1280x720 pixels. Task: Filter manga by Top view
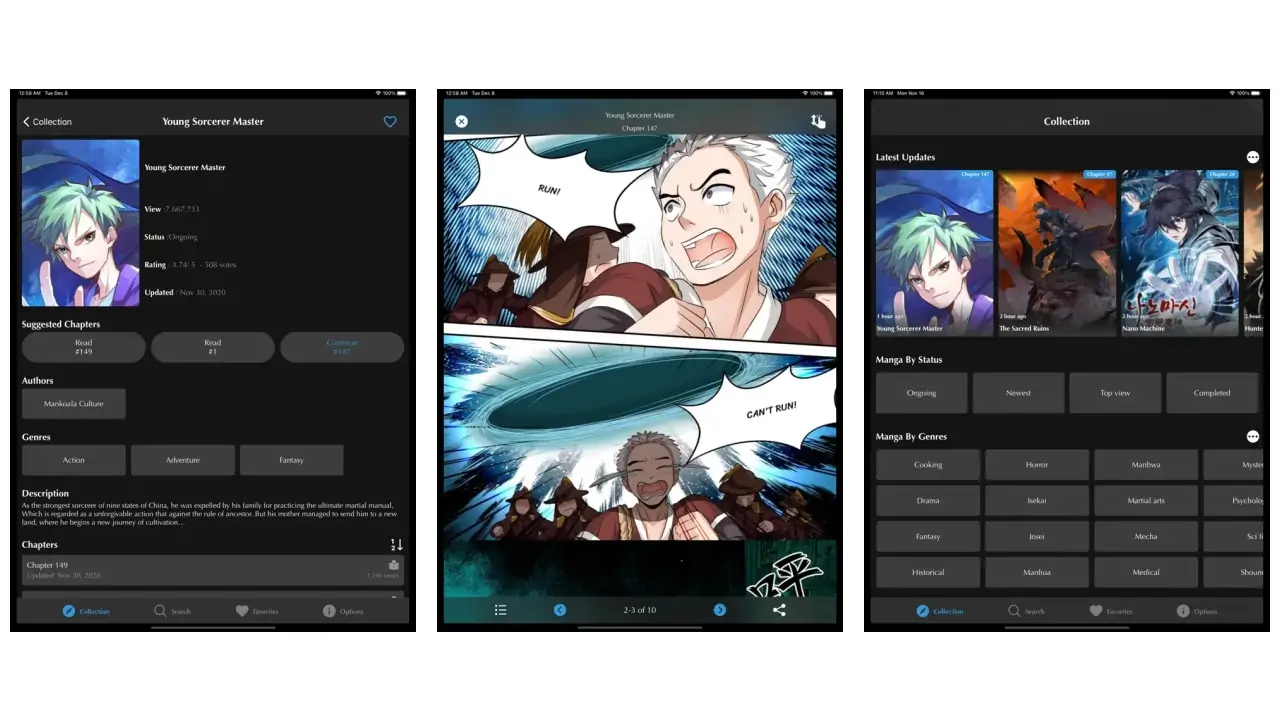(x=1115, y=393)
